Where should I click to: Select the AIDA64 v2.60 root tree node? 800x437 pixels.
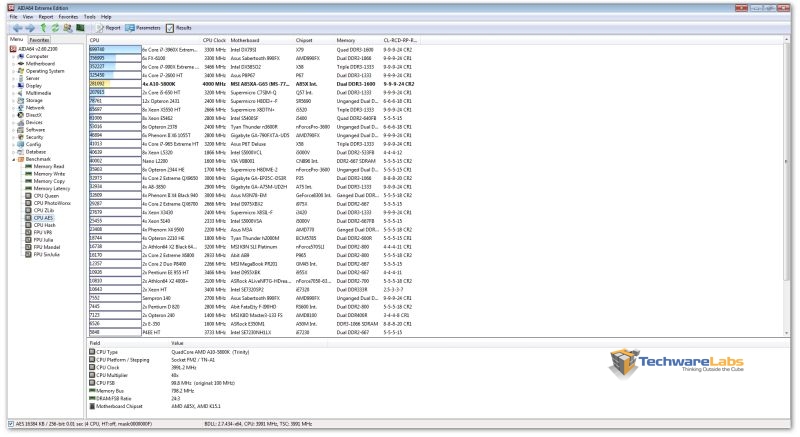tap(34, 49)
